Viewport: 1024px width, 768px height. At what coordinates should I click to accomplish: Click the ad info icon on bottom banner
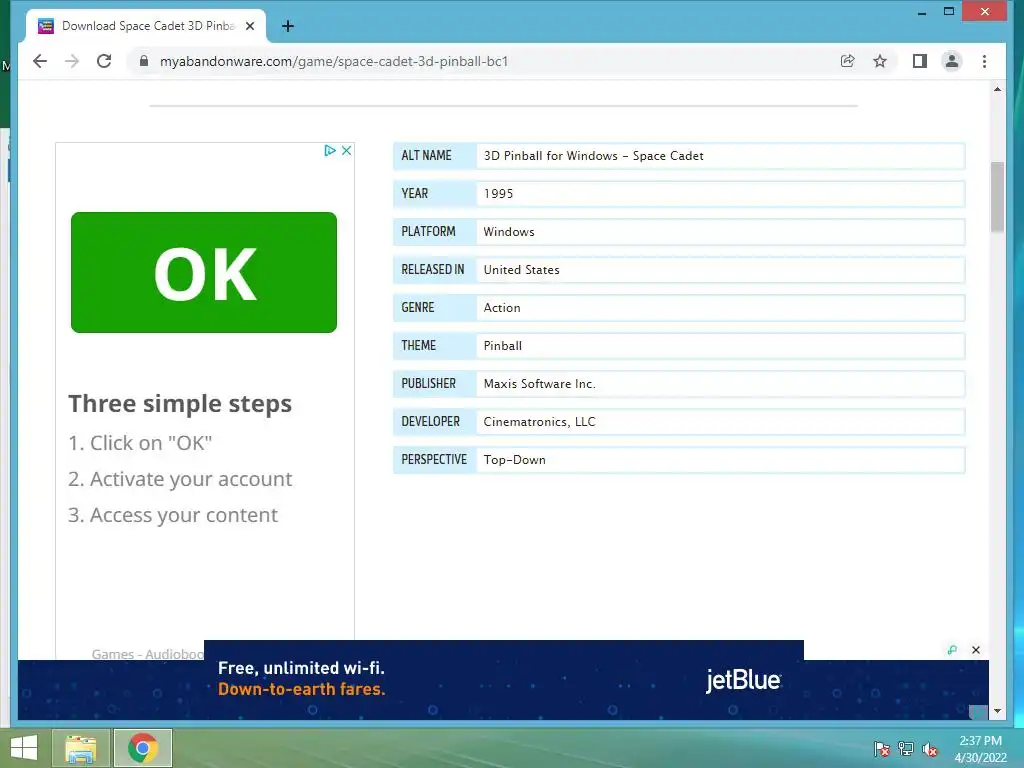(952, 650)
